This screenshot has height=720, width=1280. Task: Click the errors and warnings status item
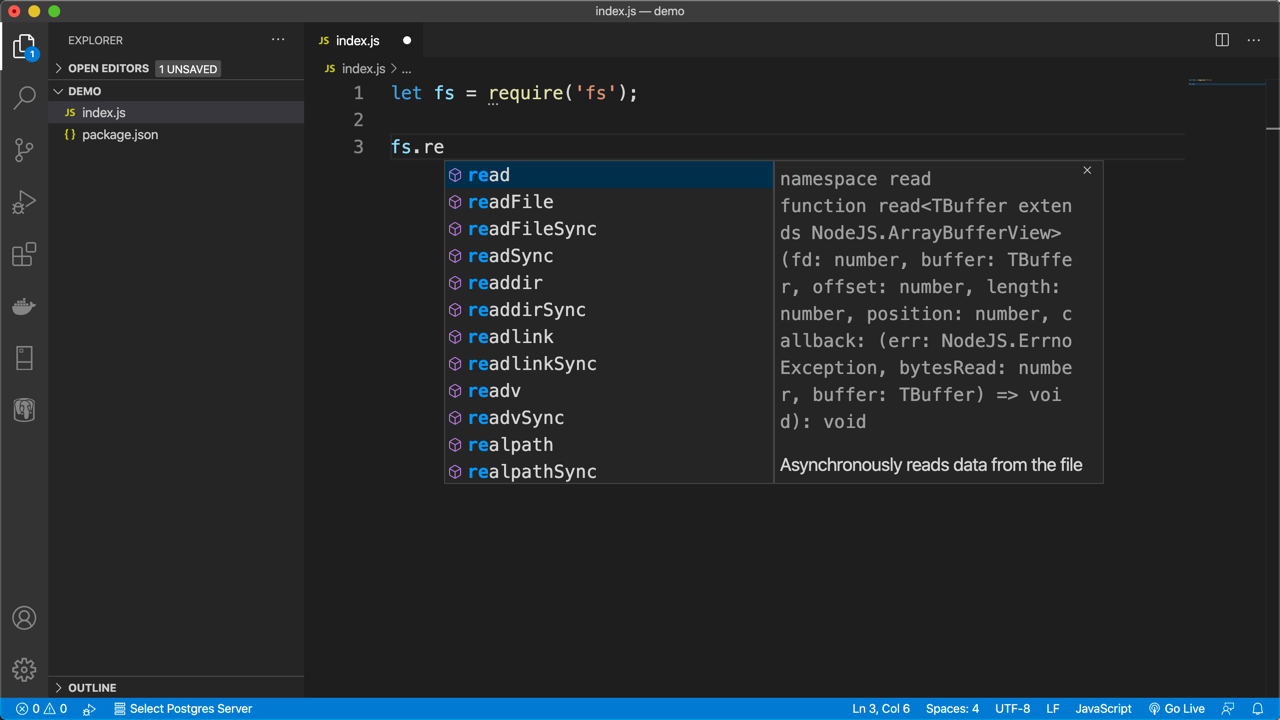(41, 709)
